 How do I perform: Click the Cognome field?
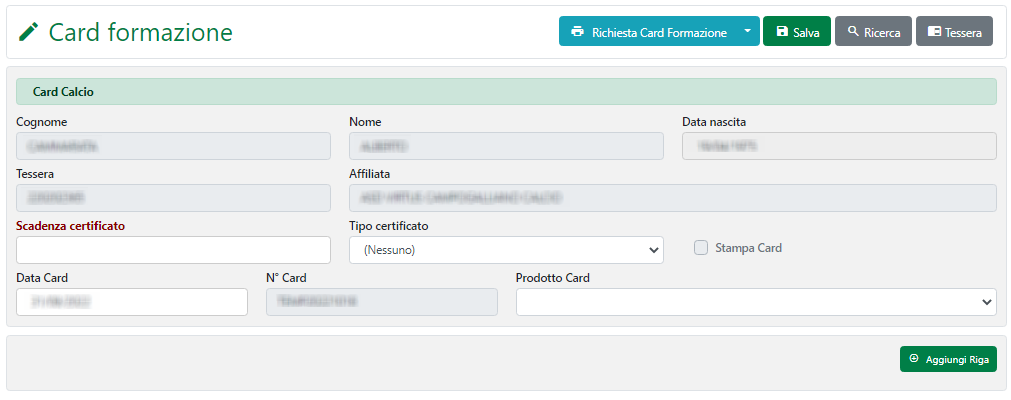tap(173, 146)
